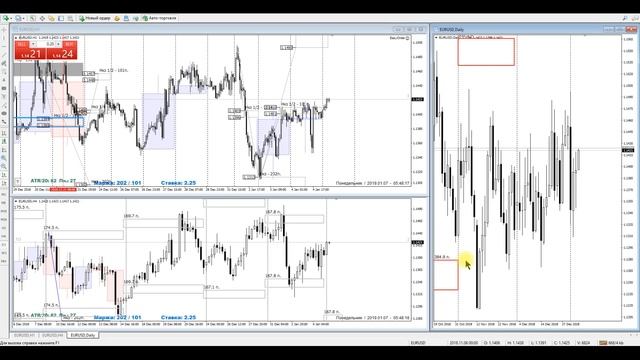Click the sell price 21 tile
Image resolution: width=640 pixels, height=360 pixels.
point(30,54)
